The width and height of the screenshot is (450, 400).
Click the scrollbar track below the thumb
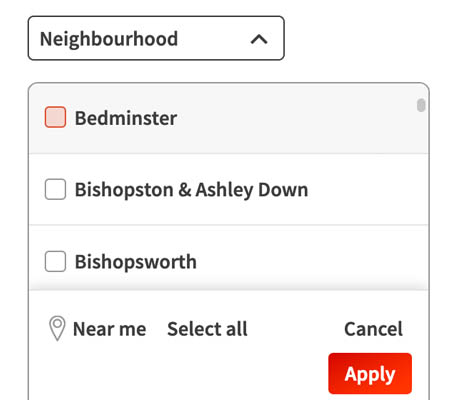click(x=421, y=200)
